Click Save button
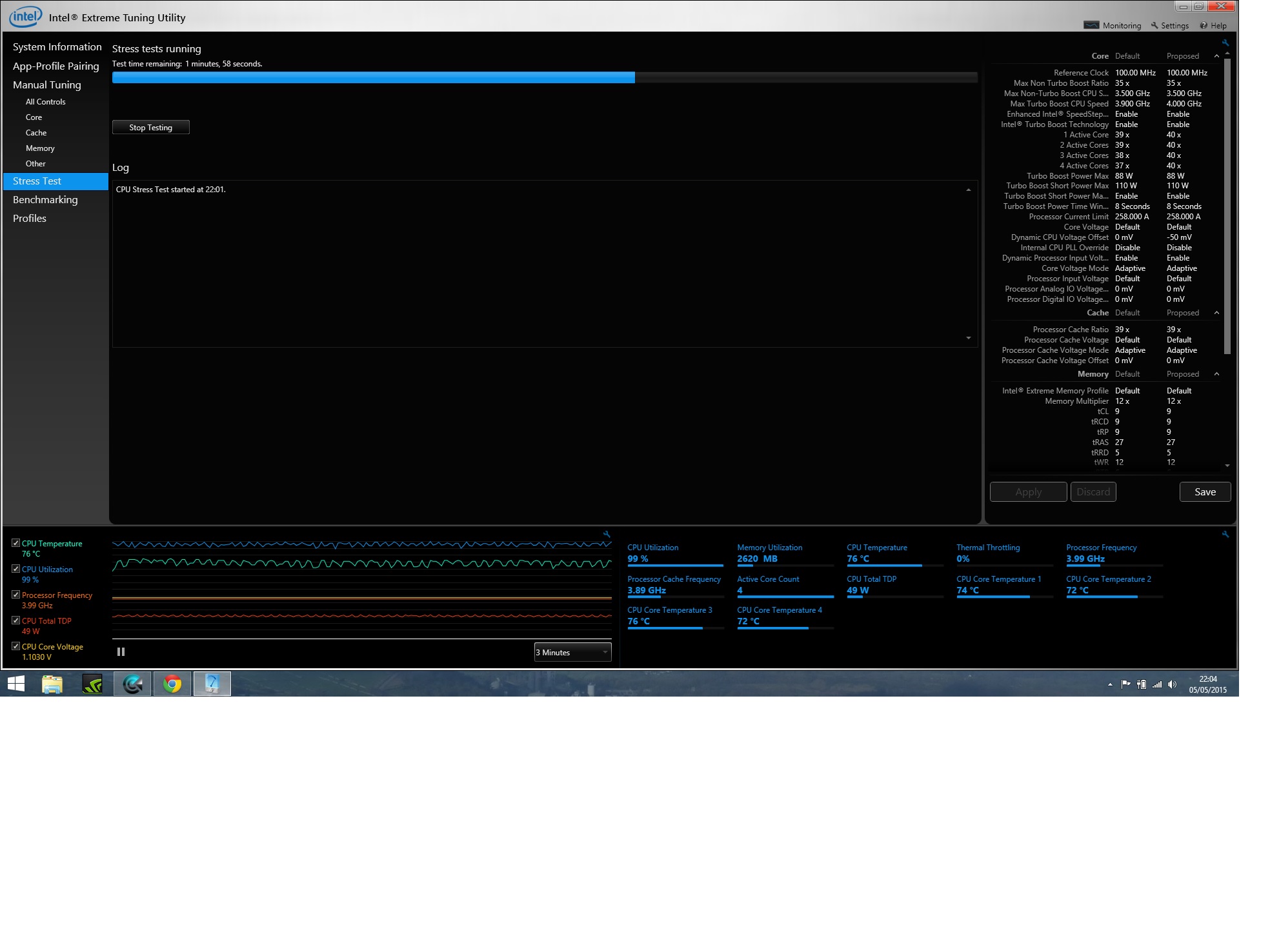The height and width of the screenshot is (952, 1270). [x=1205, y=492]
